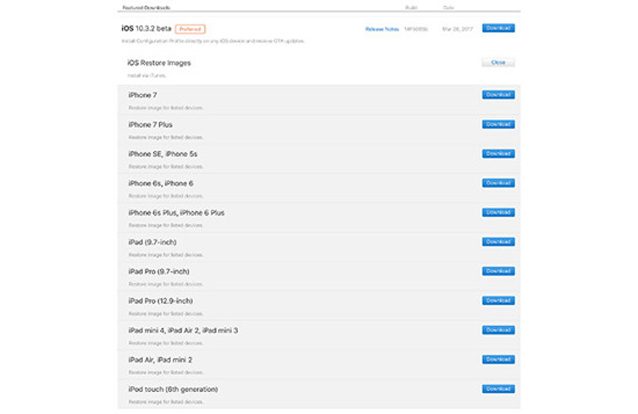Select the iPhone 6s Plus, iPhone 6 Plus title
The height and width of the screenshot is (414, 638).
tap(176, 213)
